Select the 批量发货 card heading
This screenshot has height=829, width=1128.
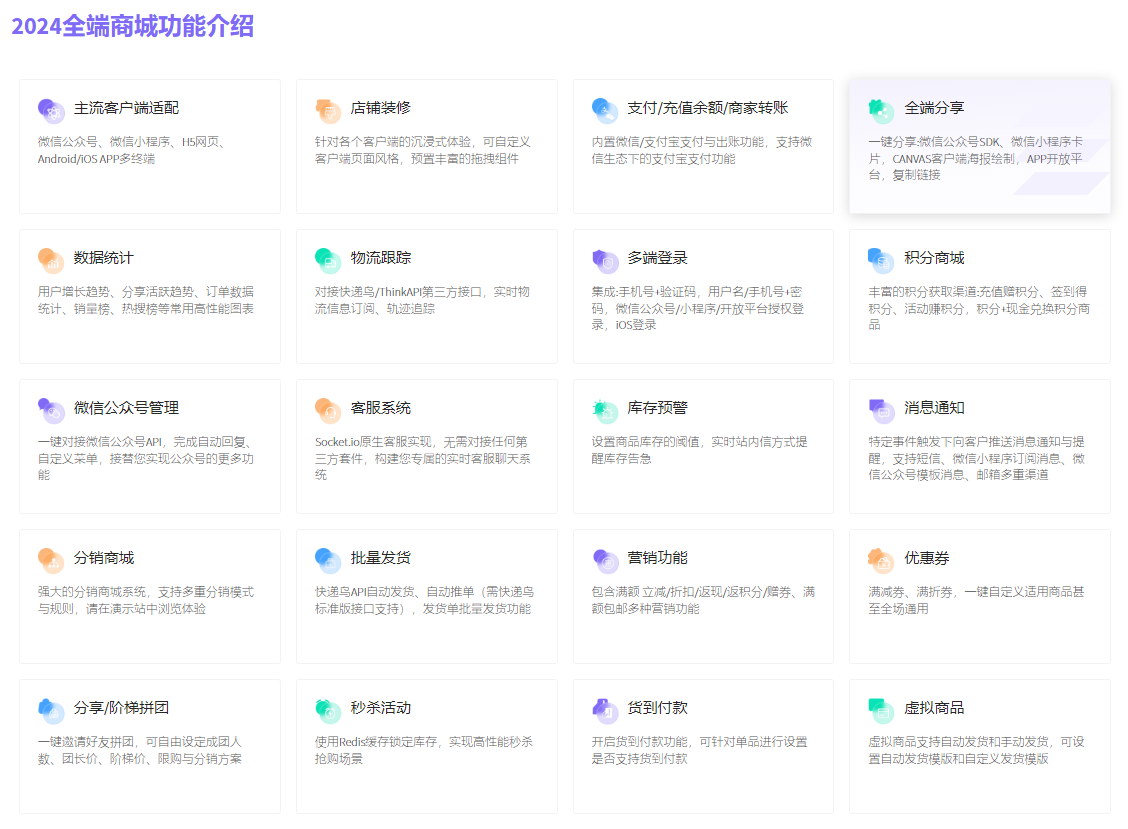381,558
